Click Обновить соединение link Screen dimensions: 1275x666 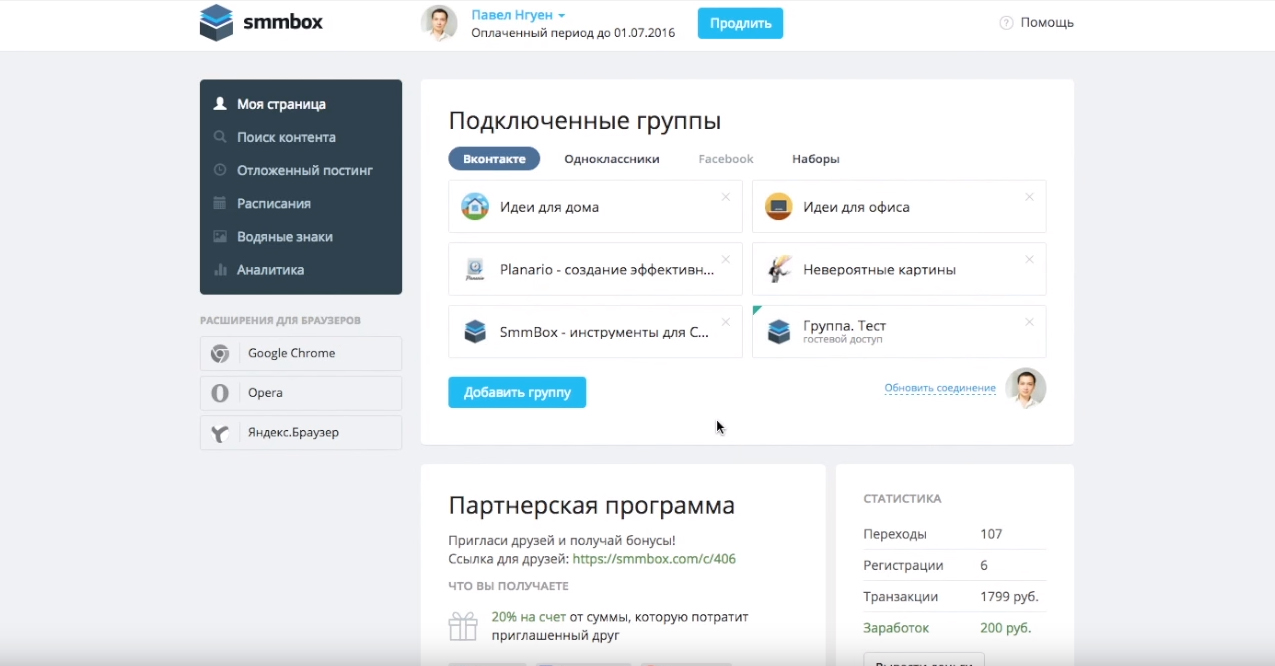pos(939,388)
